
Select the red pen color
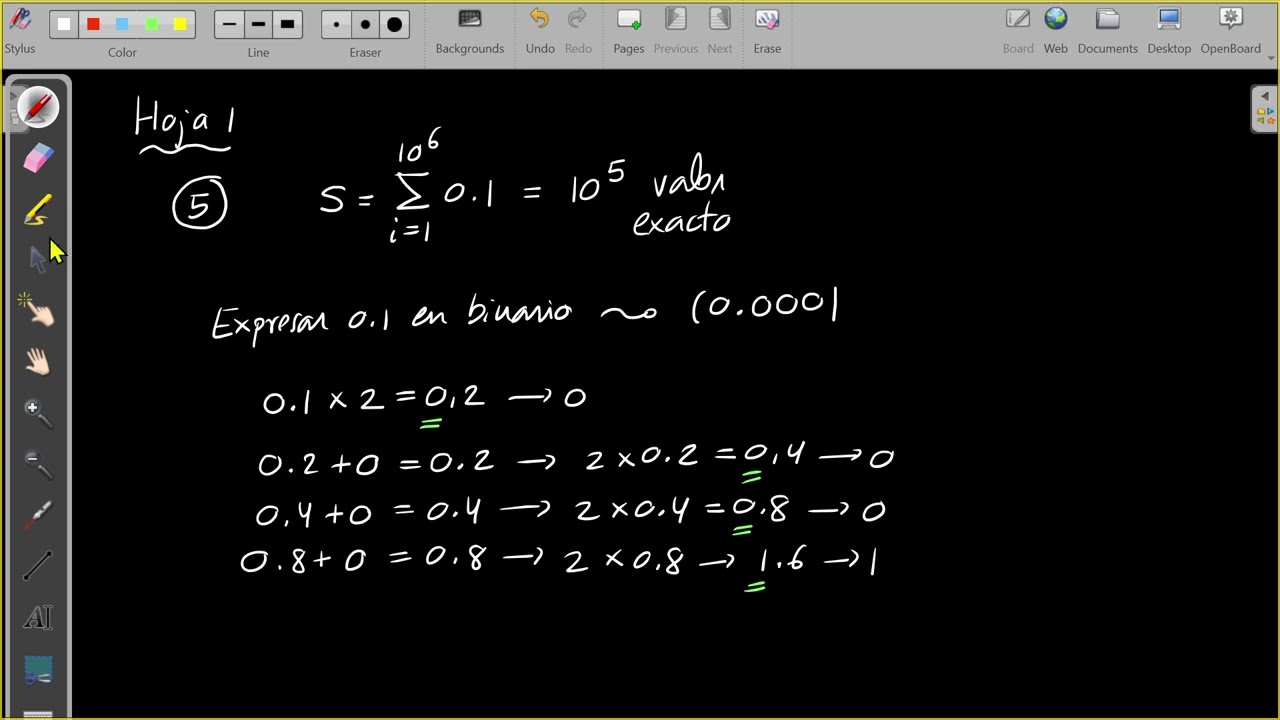(93, 24)
